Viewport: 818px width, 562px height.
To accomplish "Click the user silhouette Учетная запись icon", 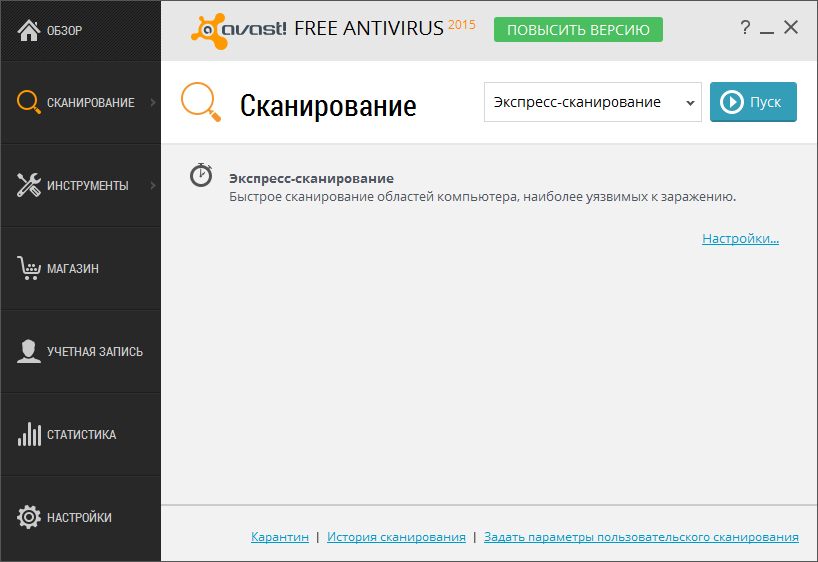I will coord(29,351).
